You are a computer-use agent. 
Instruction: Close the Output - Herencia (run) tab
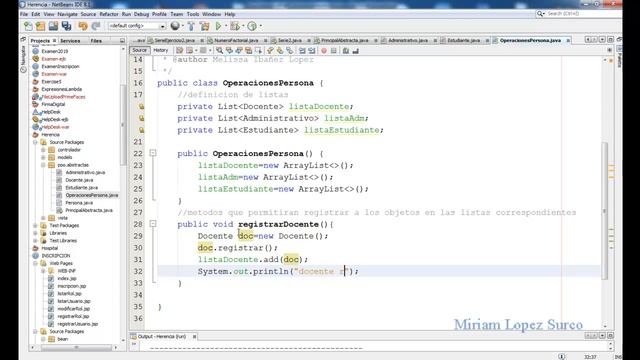pos(194,336)
